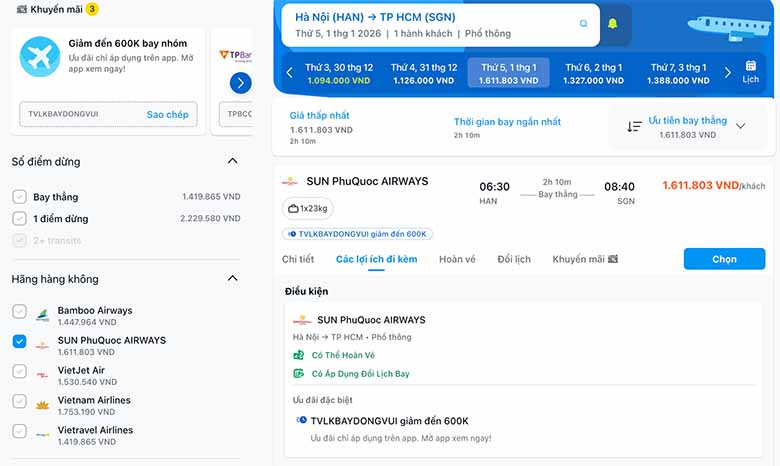Enable Vietnam Airlines filter checkbox

(x=19, y=401)
